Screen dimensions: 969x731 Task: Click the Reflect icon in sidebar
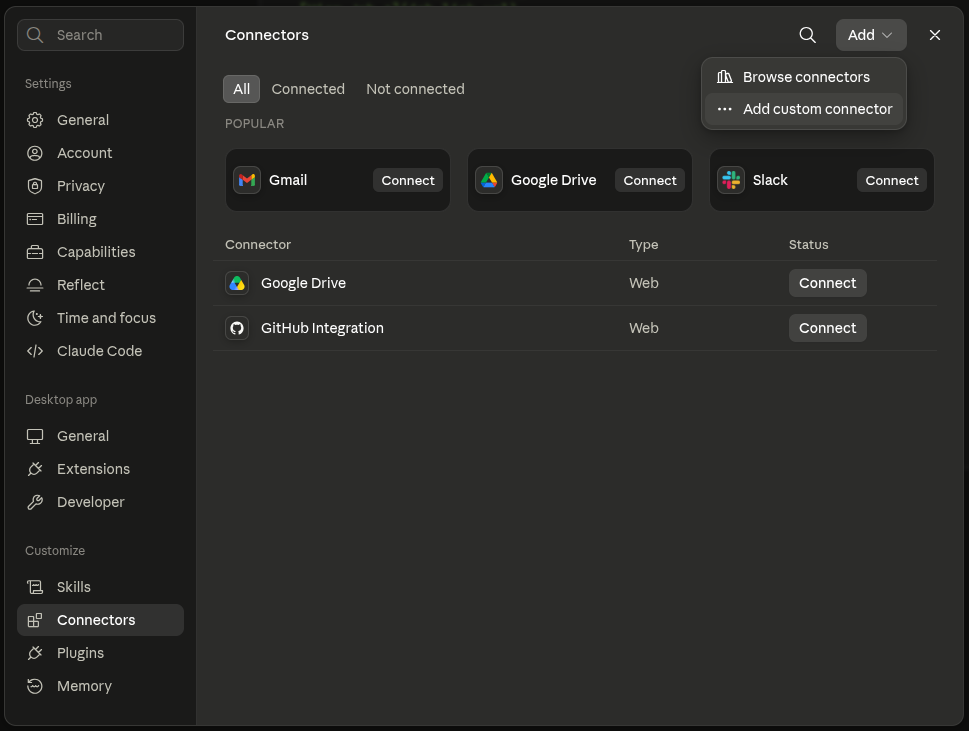click(x=35, y=285)
